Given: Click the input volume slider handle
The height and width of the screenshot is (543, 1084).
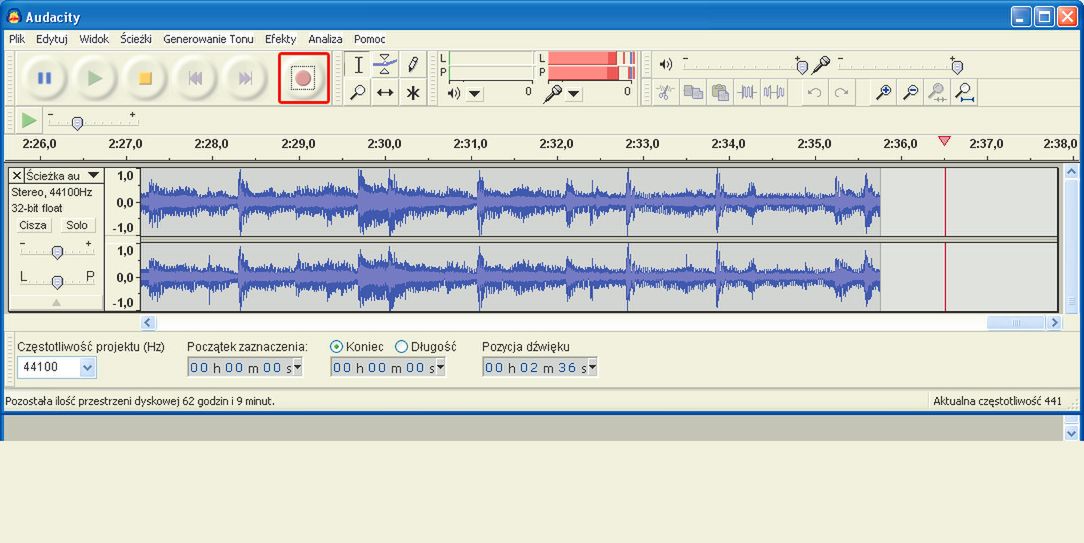Looking at the screenshot, I should (957, 67).
